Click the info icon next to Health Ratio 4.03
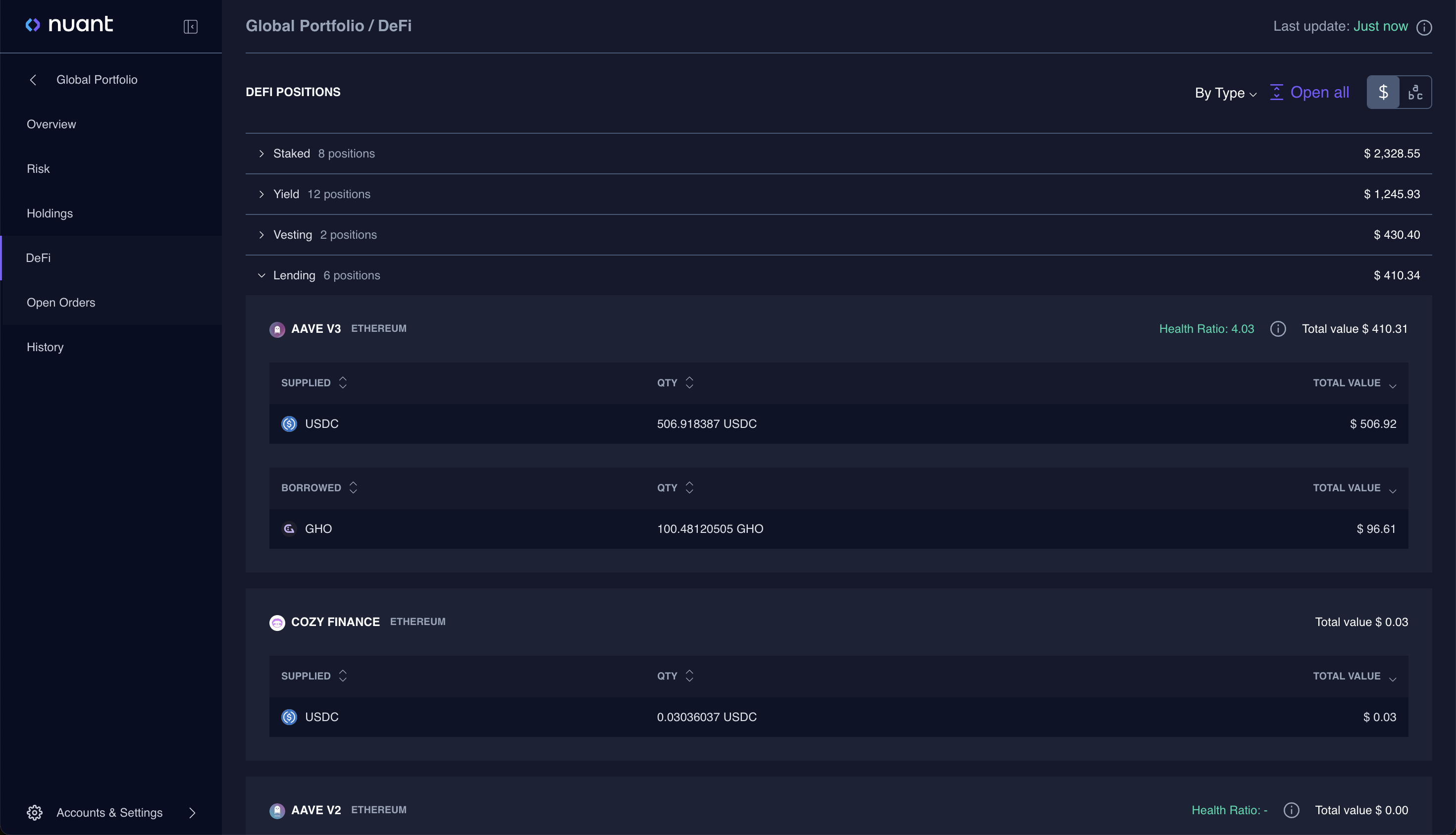Image resolution: width=1456 pixels, height=835 pixels. coord(1278,328)
